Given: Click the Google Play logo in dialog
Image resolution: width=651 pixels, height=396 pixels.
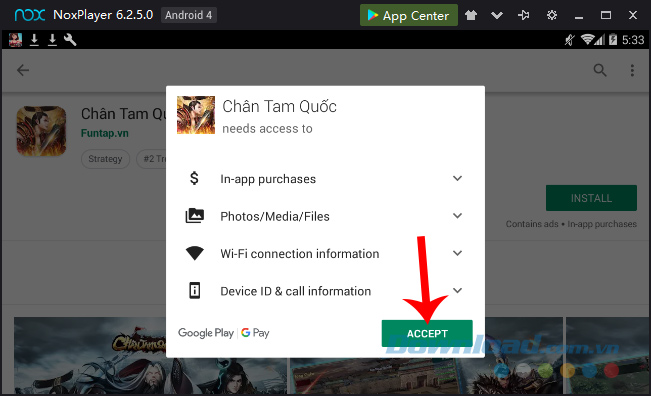Looking at the screenshot, I should pyautogui.click(x=206, y=333).
